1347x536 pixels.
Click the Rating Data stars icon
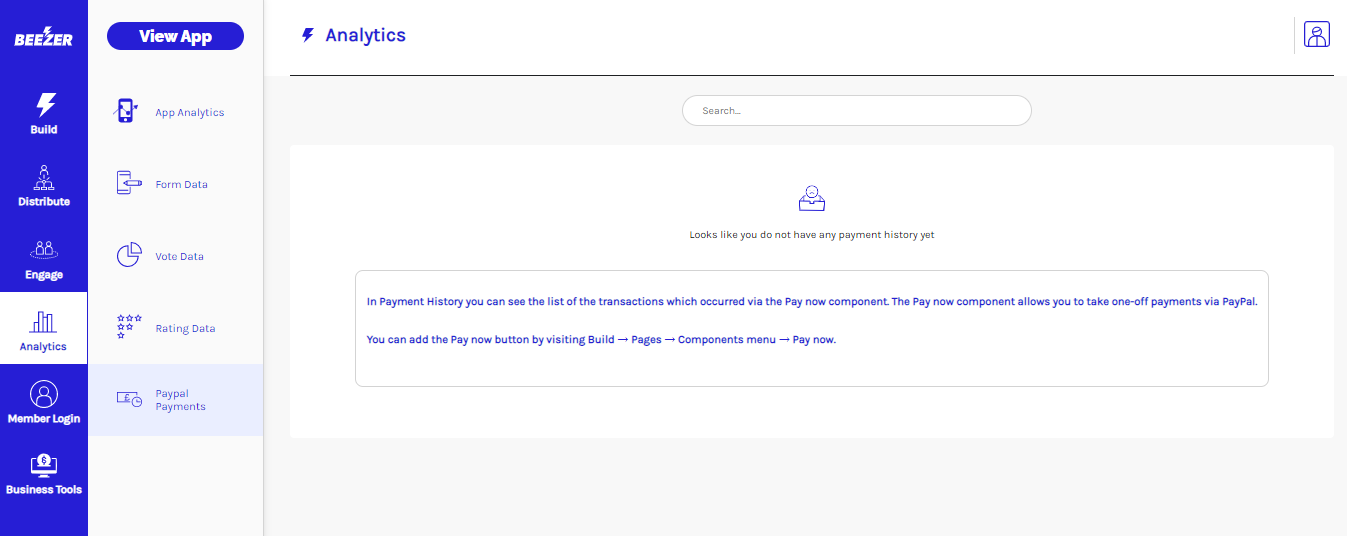click(129, 327)
